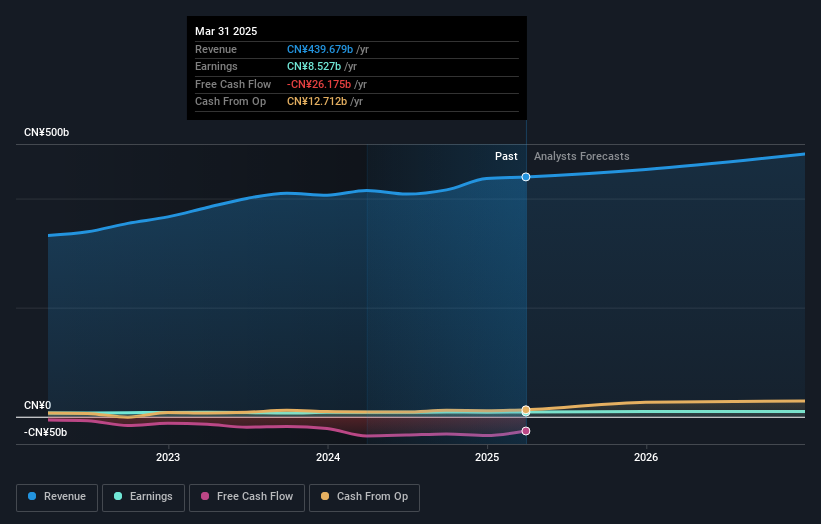821x524 pixels.
Task: Select the 2023 x-axis label
Action: point(168,457)
